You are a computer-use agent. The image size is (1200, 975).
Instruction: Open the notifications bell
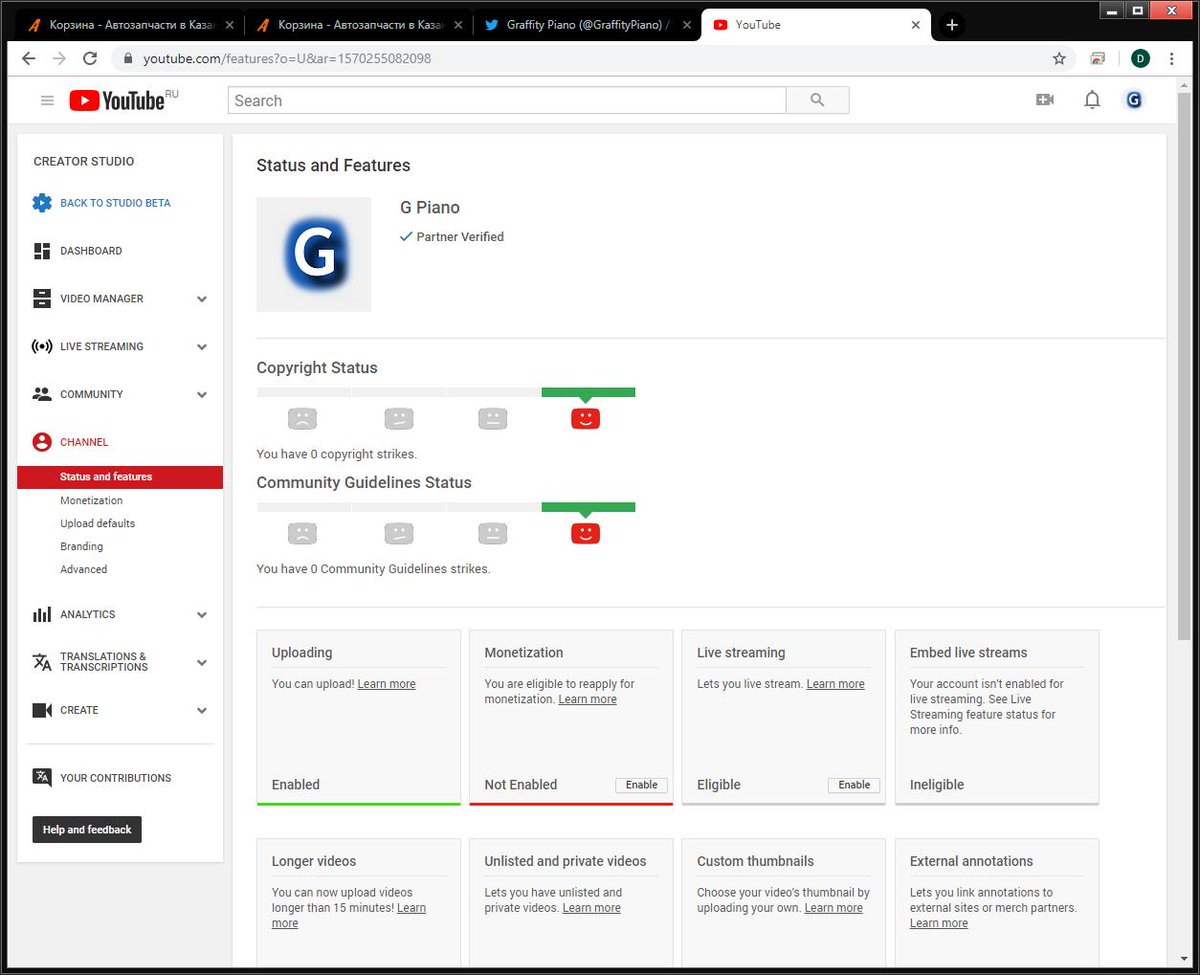1092,100
